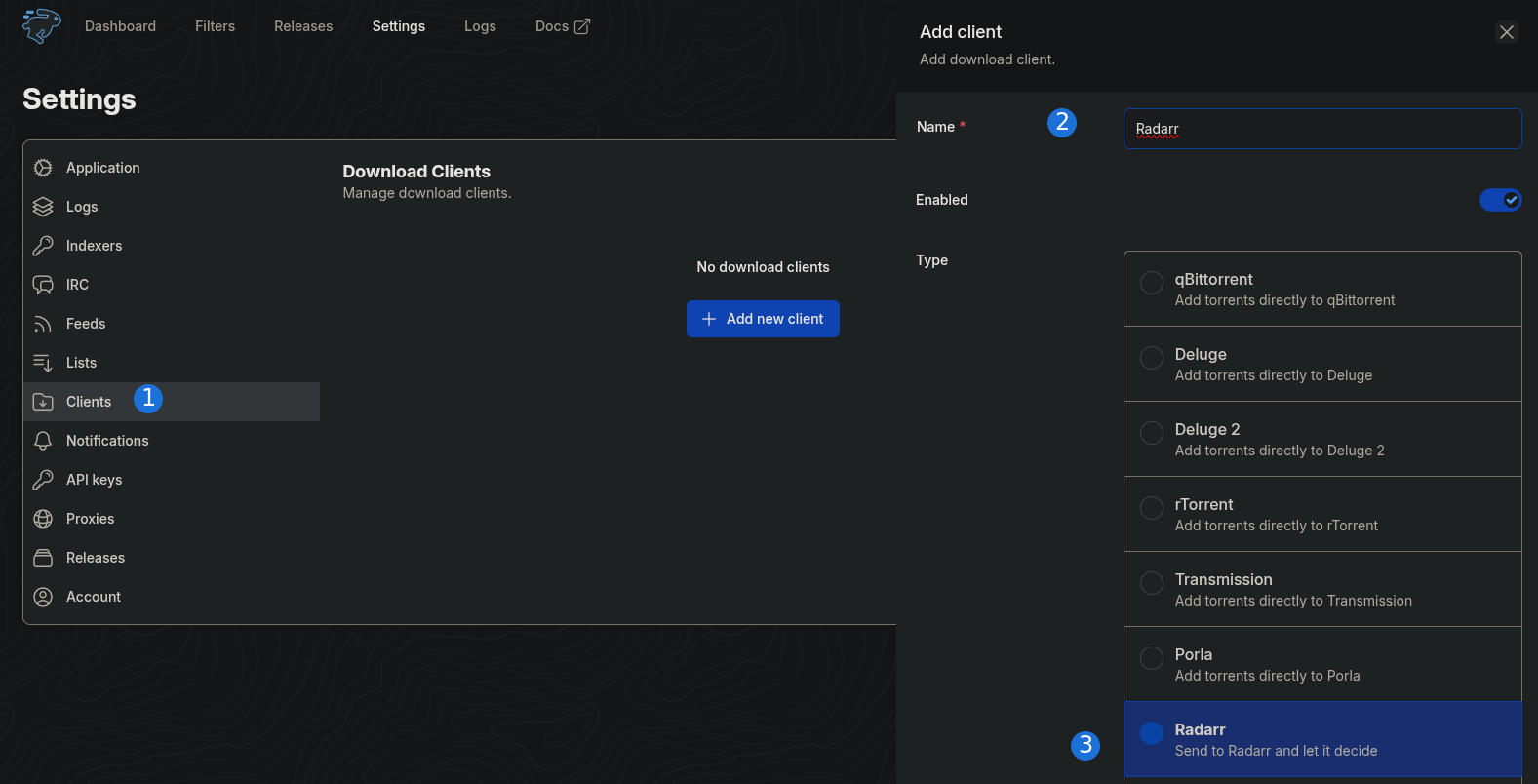Viewport: 1538px width, 784px height.
Task: Click the Proxies globe icon
Action: coord(43,519)
